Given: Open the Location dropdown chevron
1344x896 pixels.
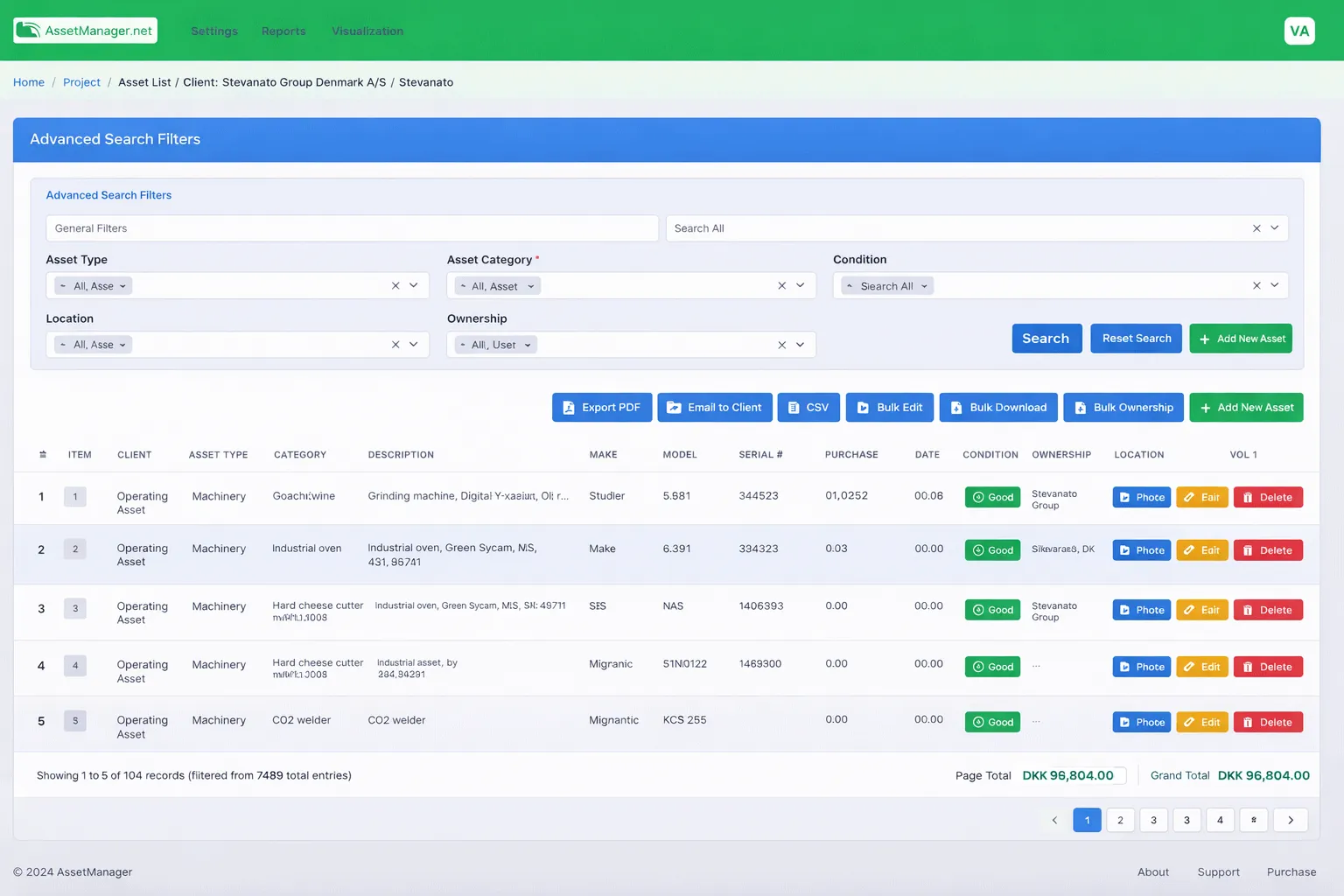Looking at the screenshot, I should point(414,345).
